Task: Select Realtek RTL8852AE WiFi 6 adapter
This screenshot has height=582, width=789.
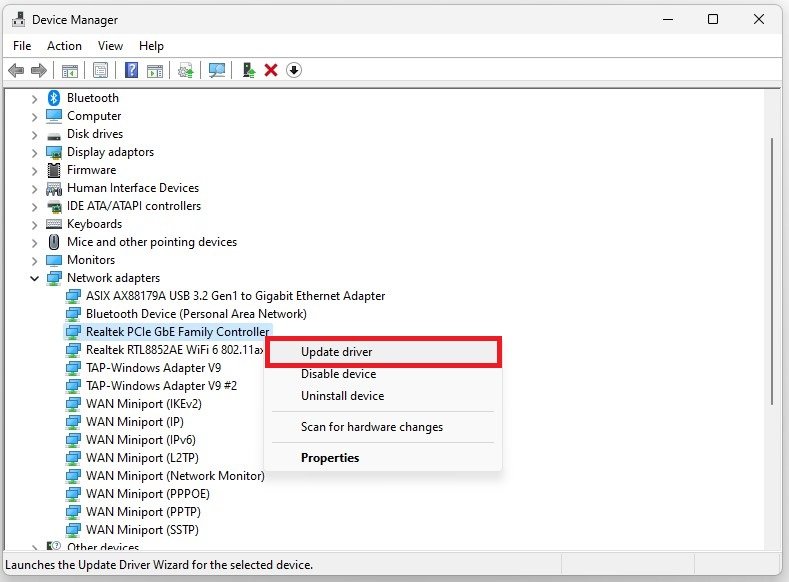Action: [x=175, y=350]
